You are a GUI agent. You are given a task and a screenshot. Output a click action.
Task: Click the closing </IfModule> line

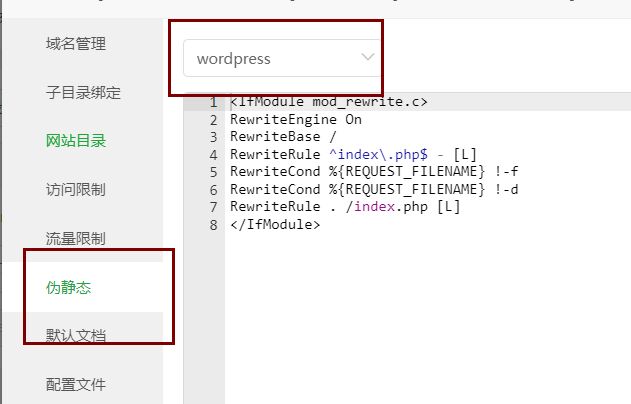[275, 224]
